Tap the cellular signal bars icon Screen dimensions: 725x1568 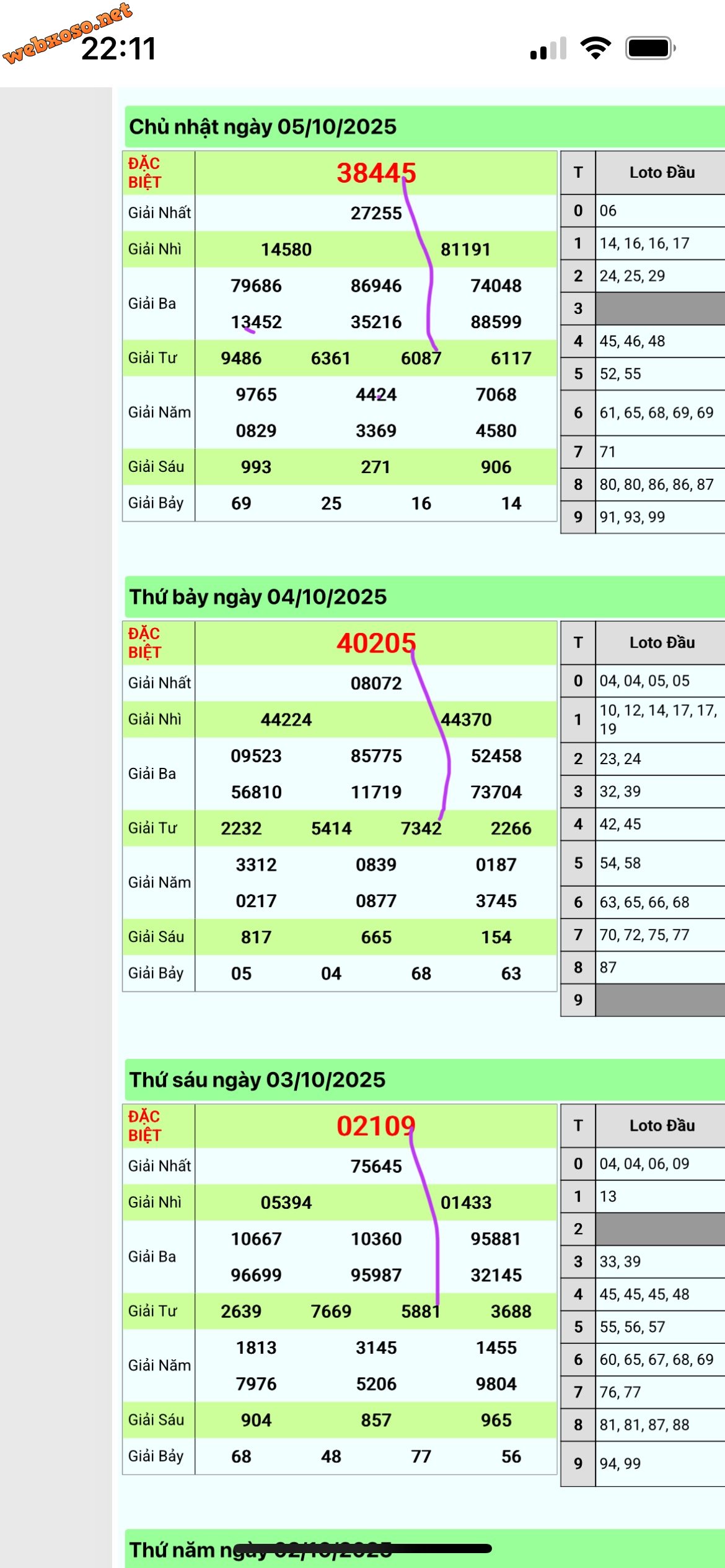(x=548, y=48)
